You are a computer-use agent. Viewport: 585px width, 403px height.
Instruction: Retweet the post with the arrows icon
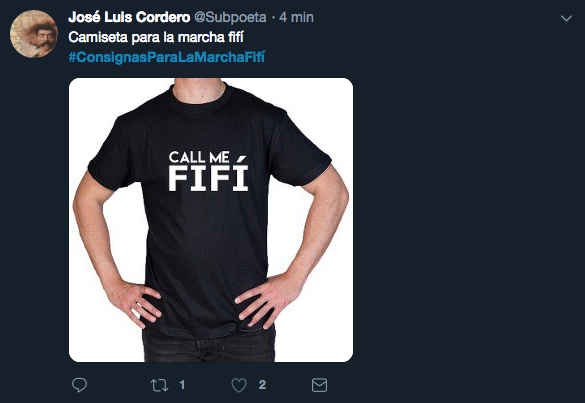pos(159,385)
